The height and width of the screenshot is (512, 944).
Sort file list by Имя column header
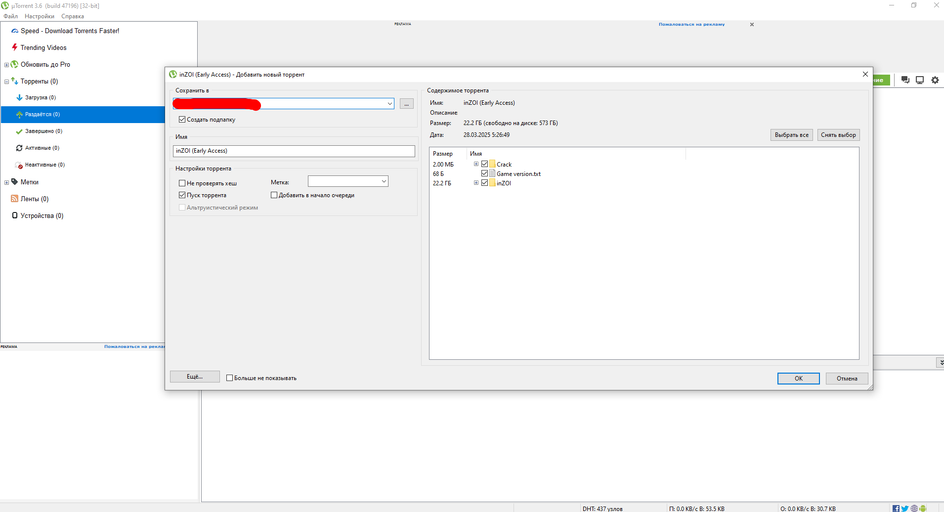476,154
